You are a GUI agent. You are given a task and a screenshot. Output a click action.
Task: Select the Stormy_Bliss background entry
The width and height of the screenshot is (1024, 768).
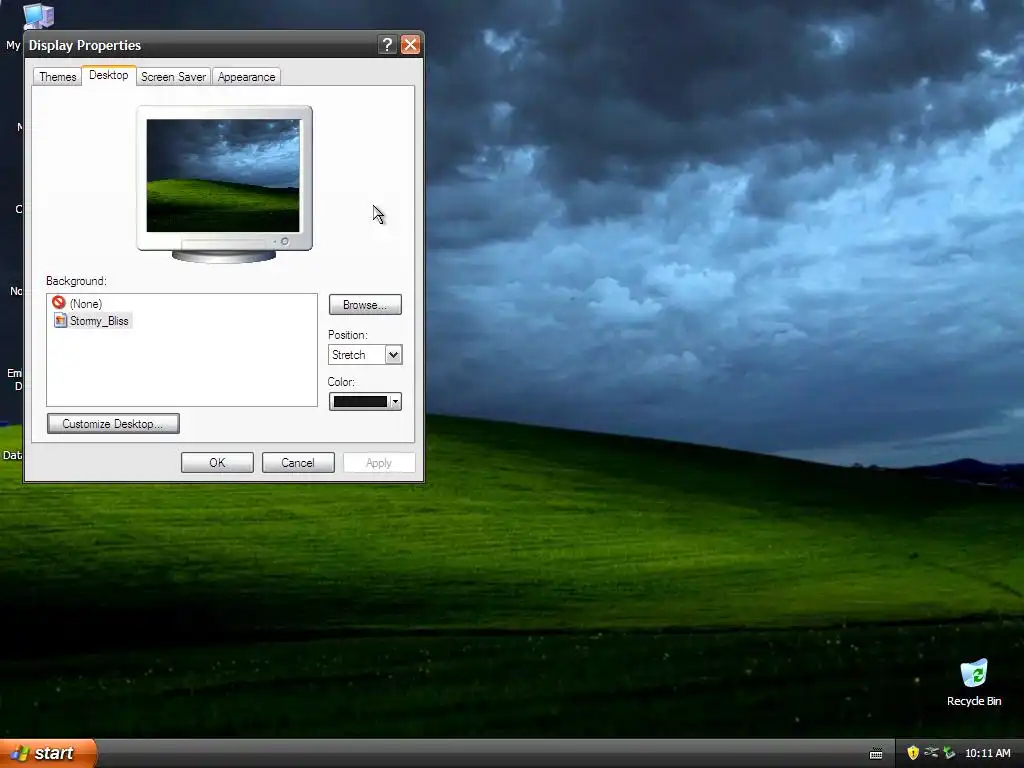point(99,321)
